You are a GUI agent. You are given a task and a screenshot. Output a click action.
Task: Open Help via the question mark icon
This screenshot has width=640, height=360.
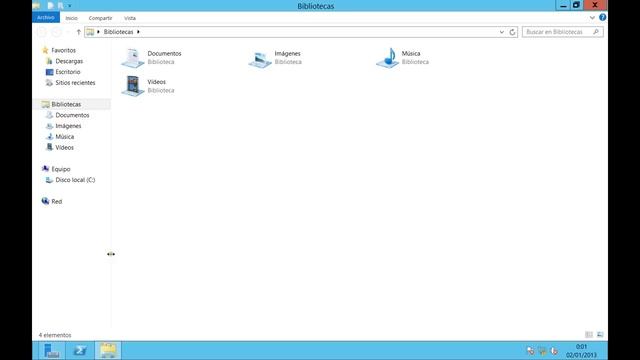602,17
